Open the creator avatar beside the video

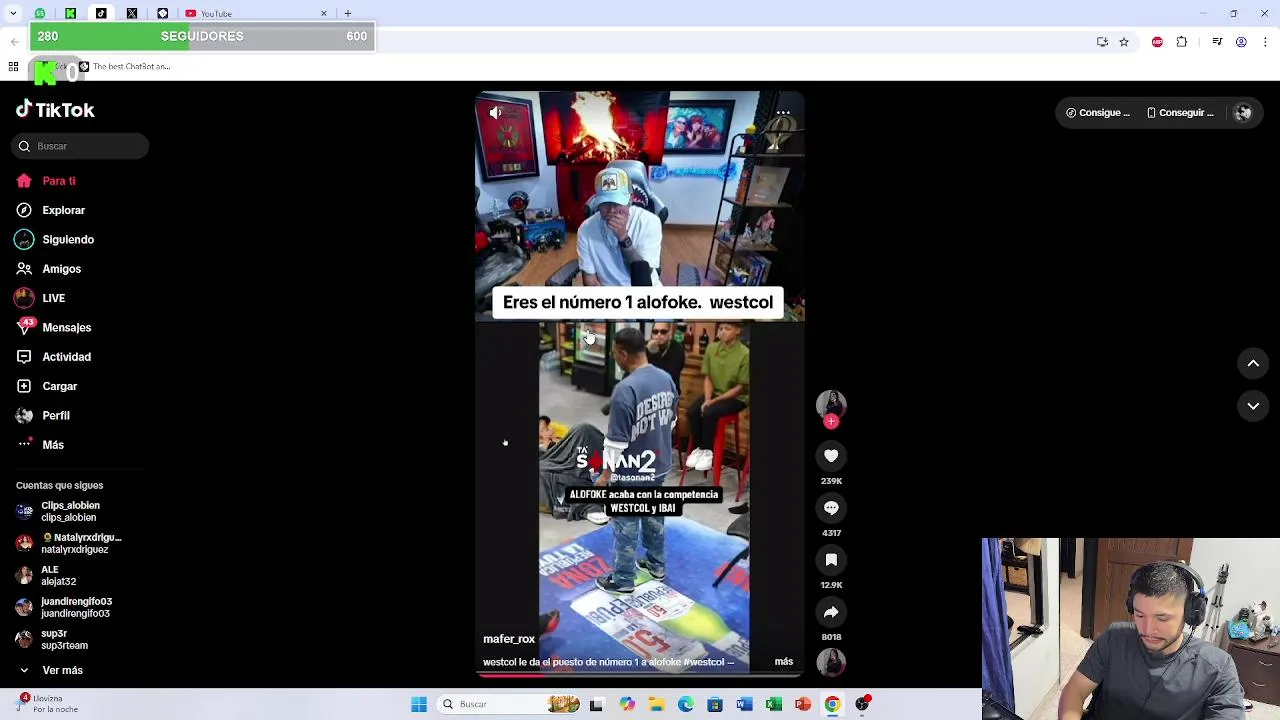(831, 404)
